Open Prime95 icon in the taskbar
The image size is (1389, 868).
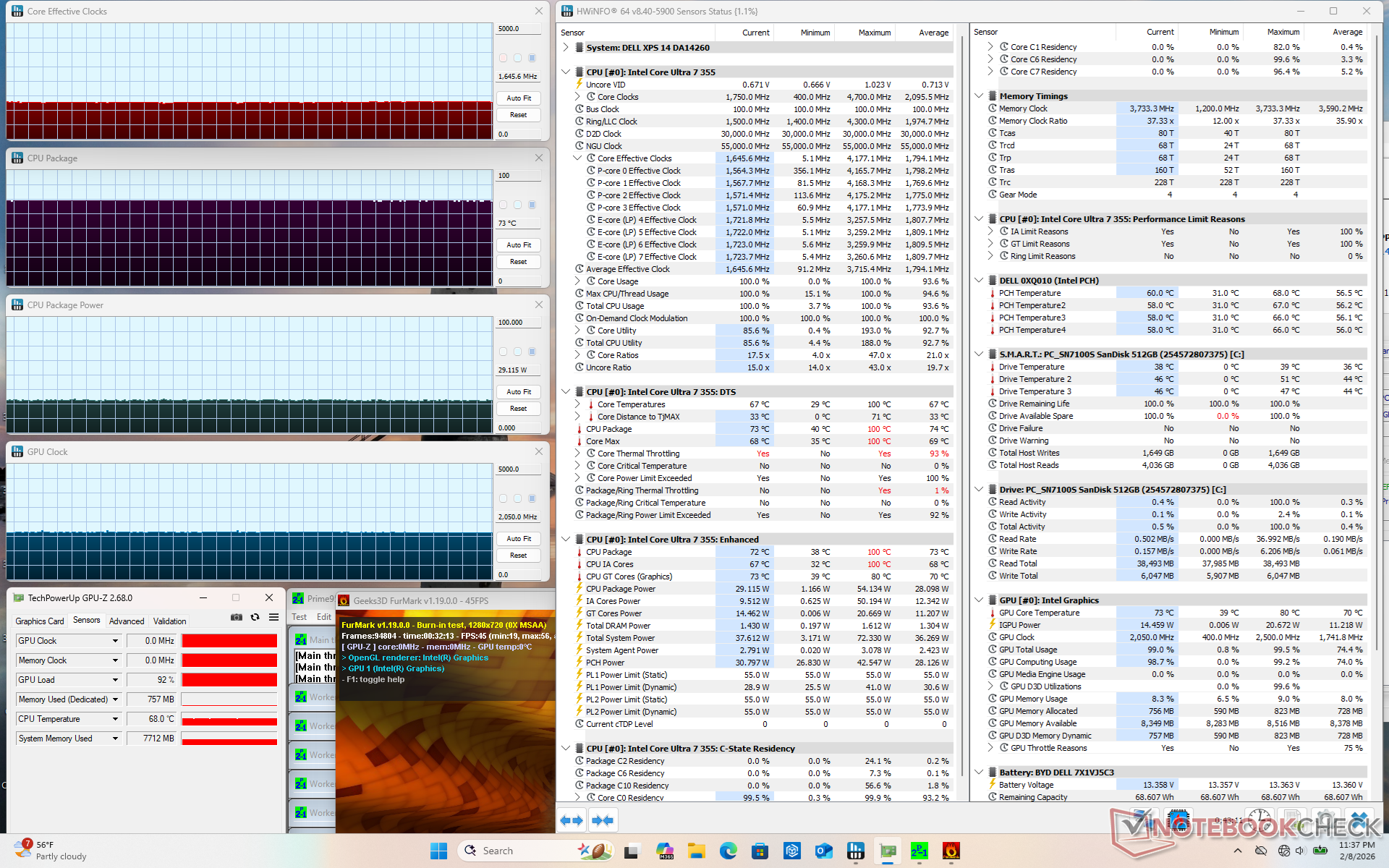[919, 851]
